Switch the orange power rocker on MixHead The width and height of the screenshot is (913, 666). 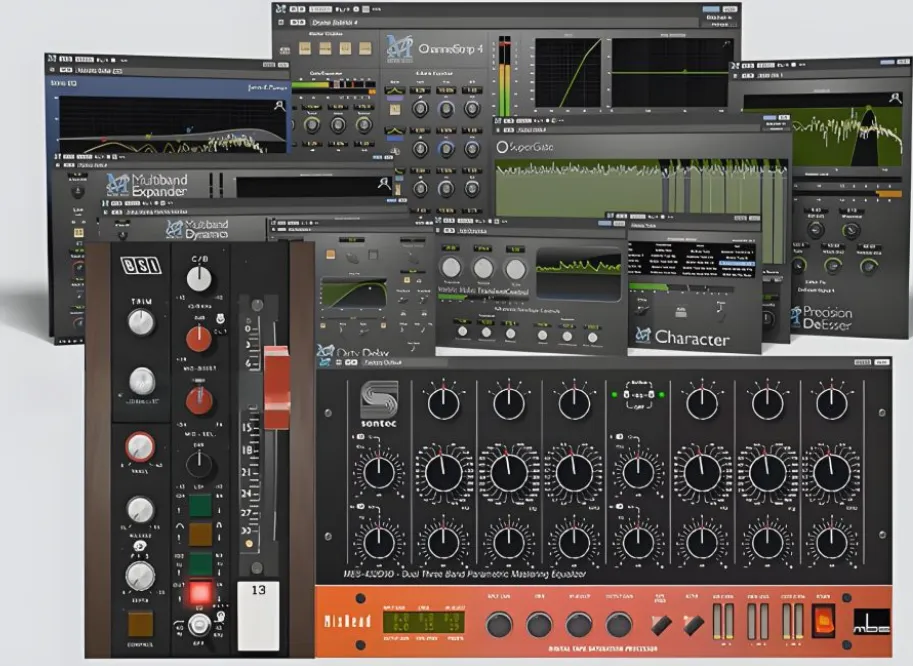pyautogui.click(x=823, y=621)
